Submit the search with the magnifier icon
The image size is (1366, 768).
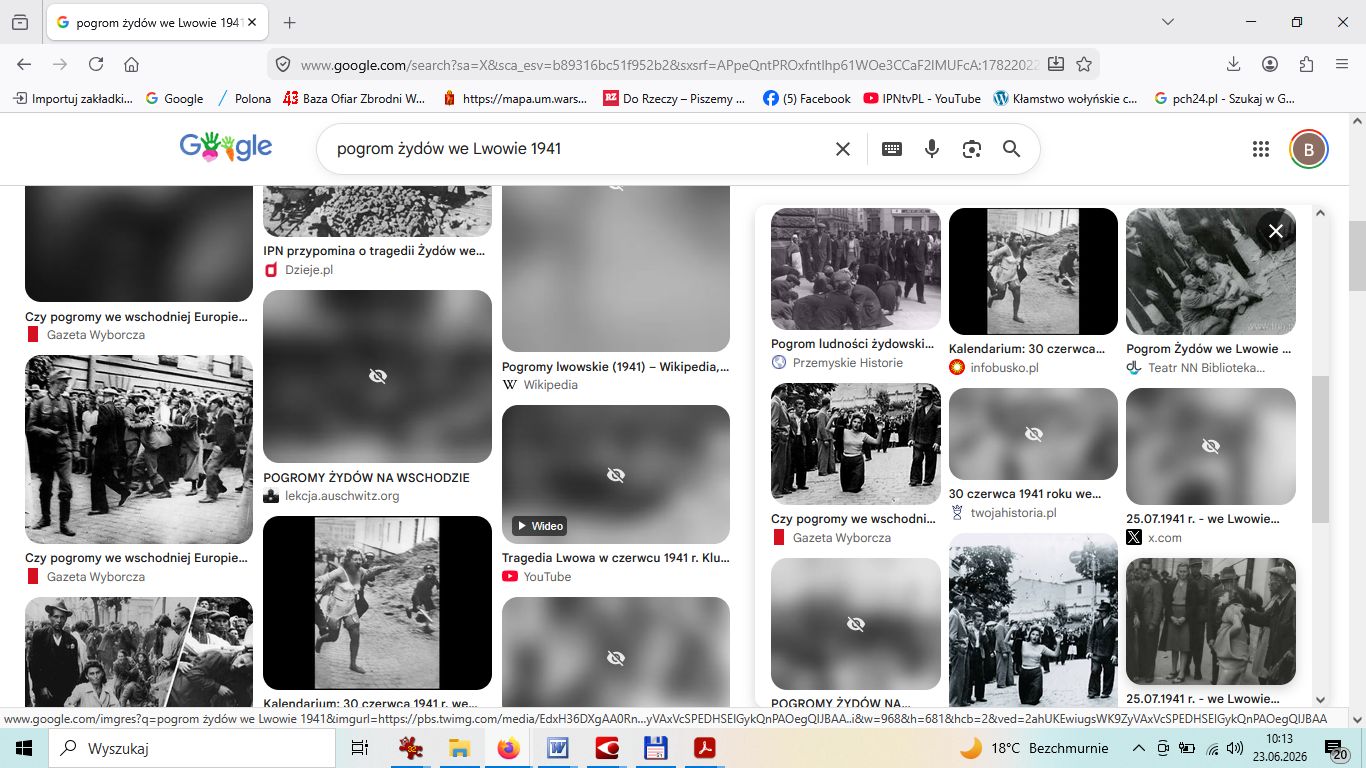point(1012,149)
